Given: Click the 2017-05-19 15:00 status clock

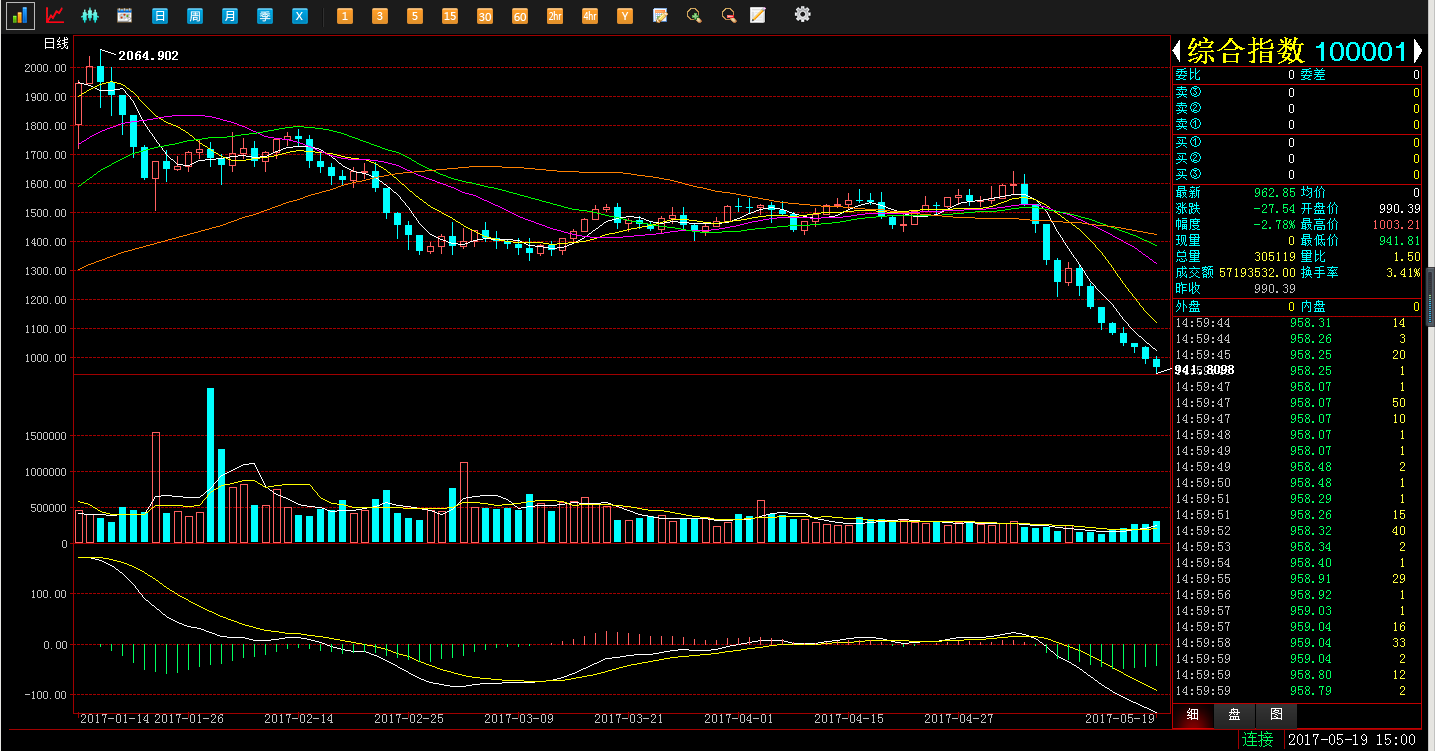Looking at the screenshot, I should (x=1352, y=740).
